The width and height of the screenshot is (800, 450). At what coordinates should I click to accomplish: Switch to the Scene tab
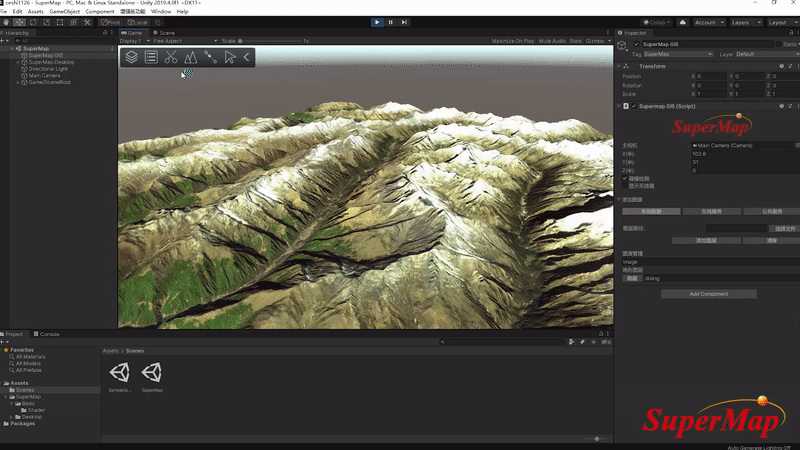[x=167, y=32]
